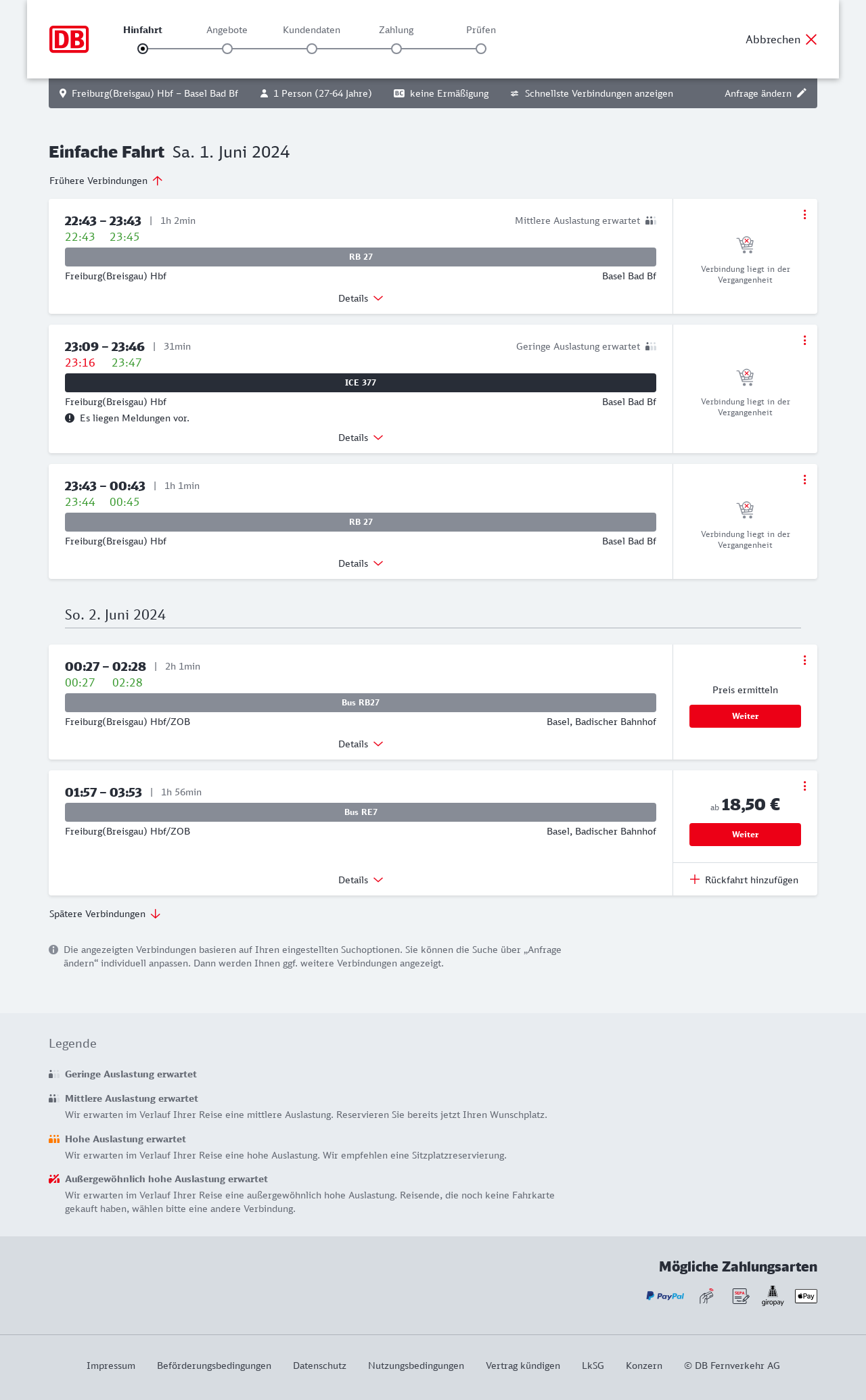Load Spätere Verbindungen
The width and height of the screenshot is (866, 1400).
[105, 914]
